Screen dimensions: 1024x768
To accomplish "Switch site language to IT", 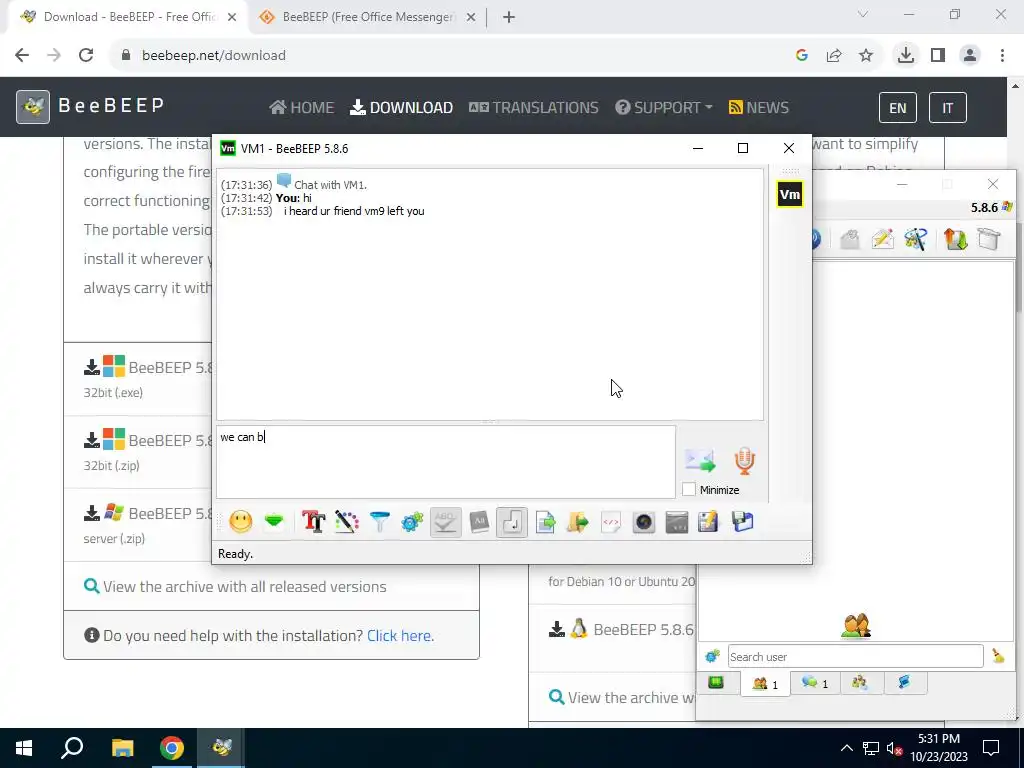I will (x=947, y=108).
